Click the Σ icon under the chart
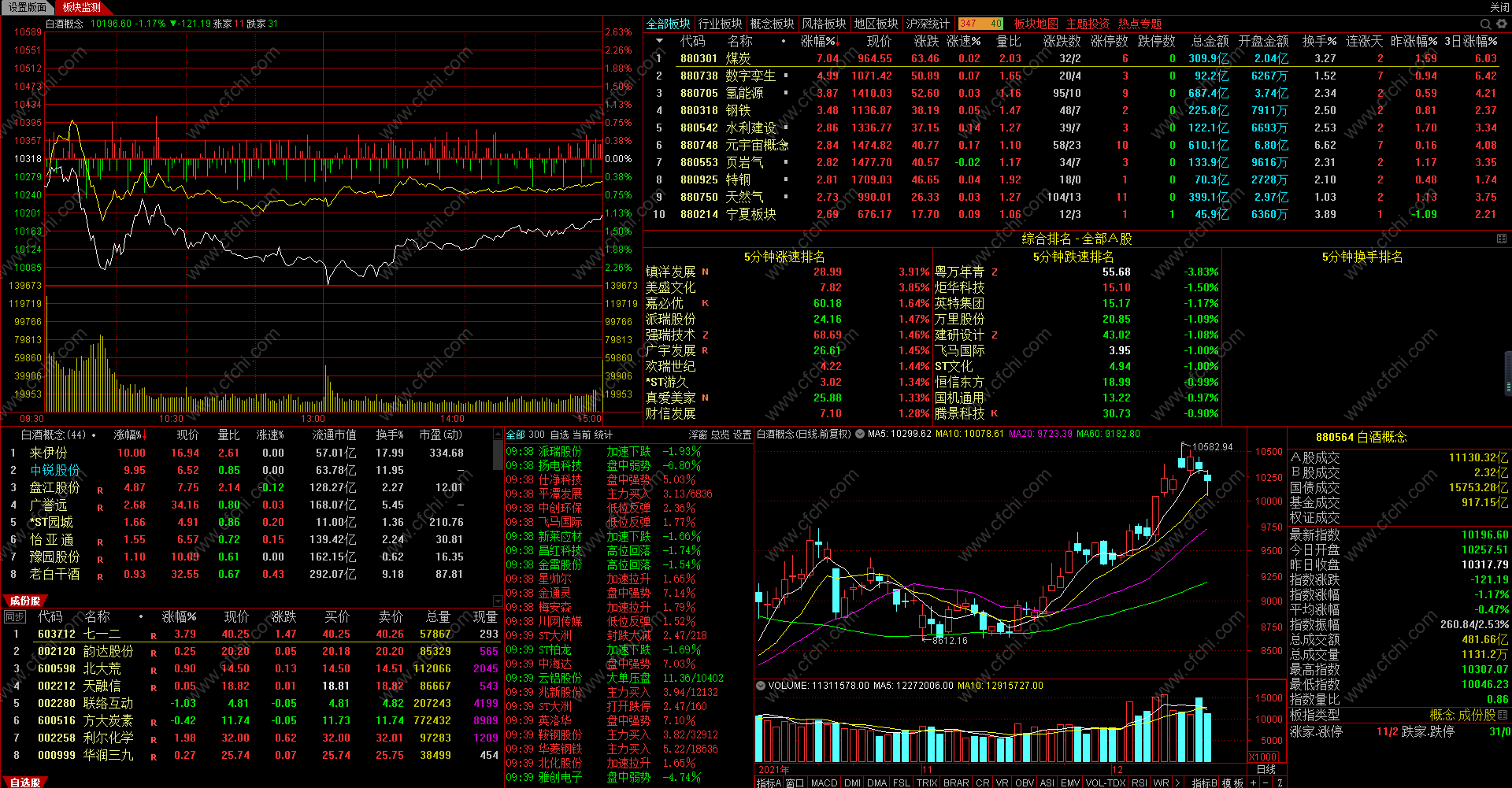 point(1280,782)
